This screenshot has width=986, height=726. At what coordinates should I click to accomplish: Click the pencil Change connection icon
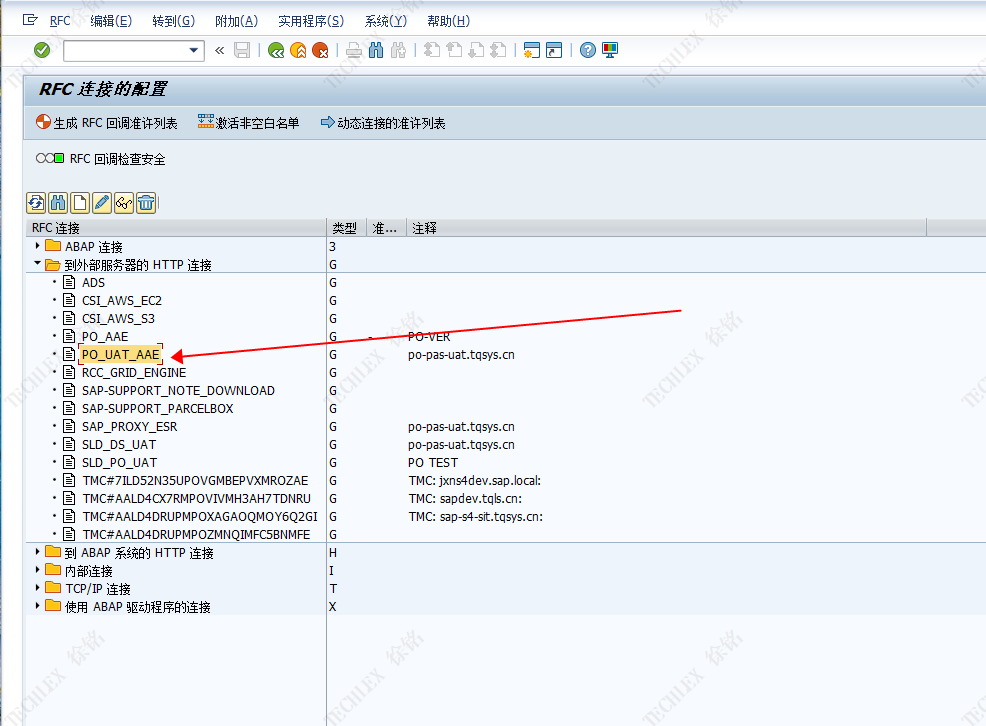[102, 203]
